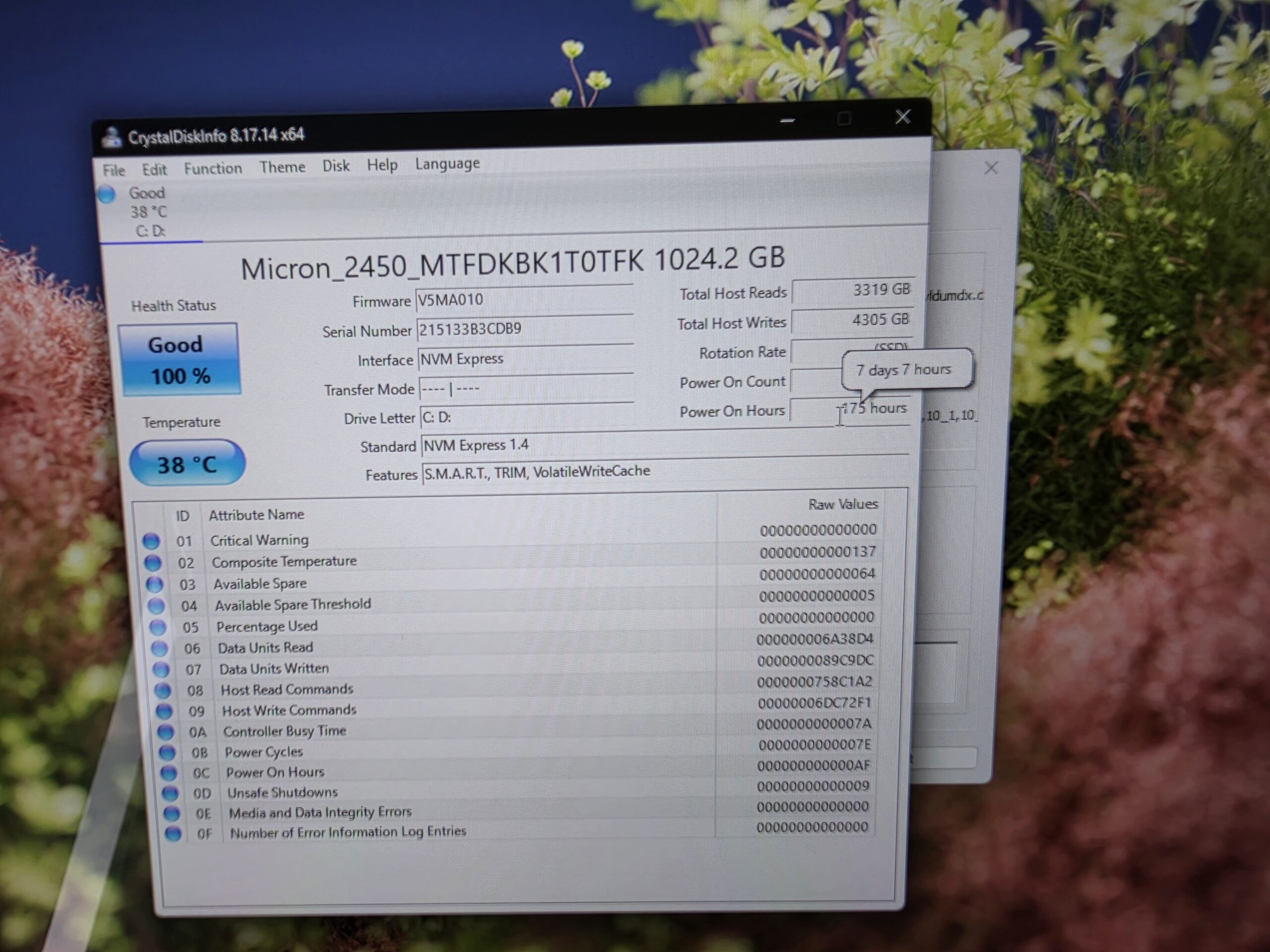Click raw value 000000006A38D4
This screenshot has width=1270, height=952.
coord(815,639)
